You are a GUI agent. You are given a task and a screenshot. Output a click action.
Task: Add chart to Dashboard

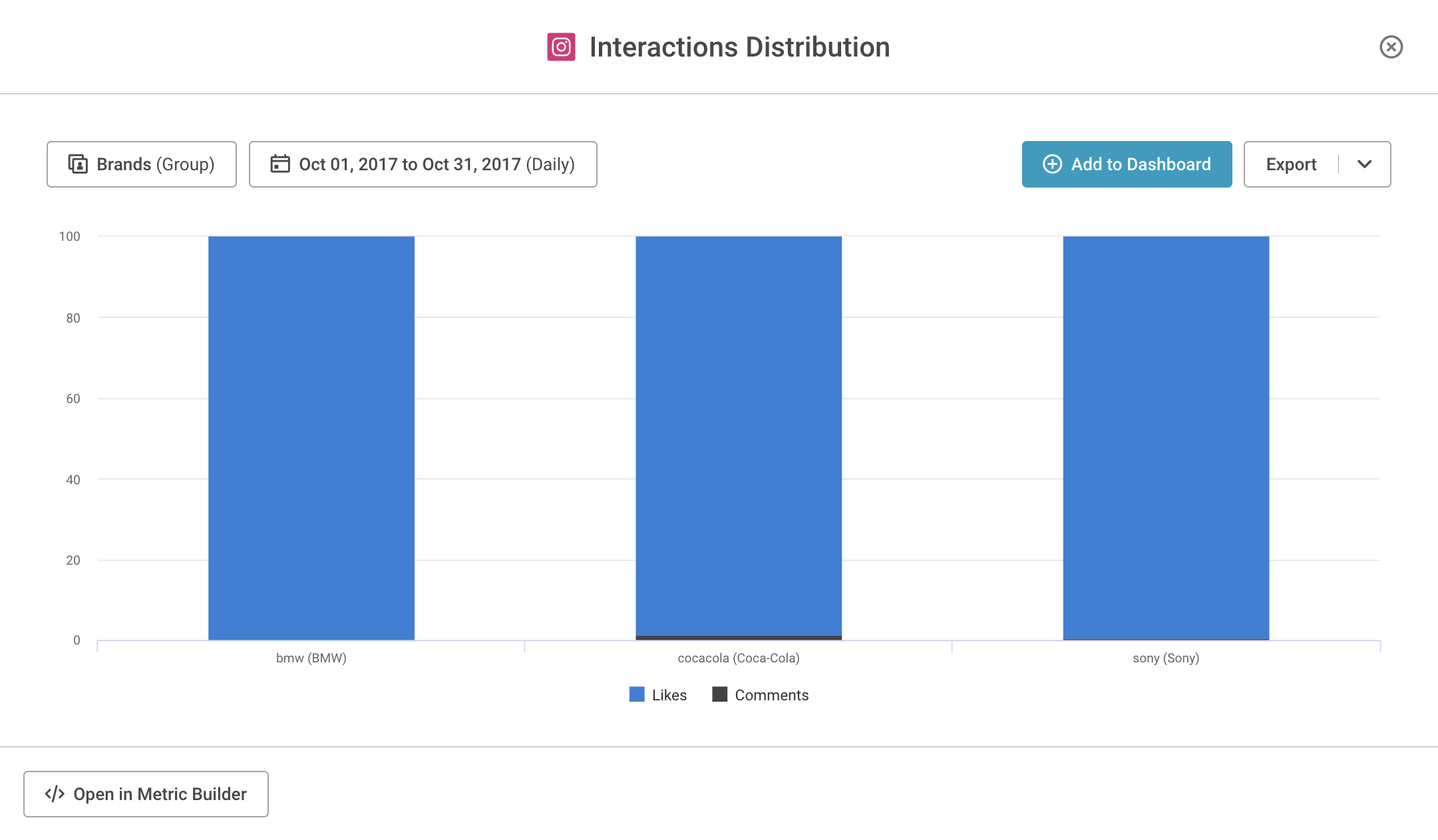click(x=1127, y=164)
